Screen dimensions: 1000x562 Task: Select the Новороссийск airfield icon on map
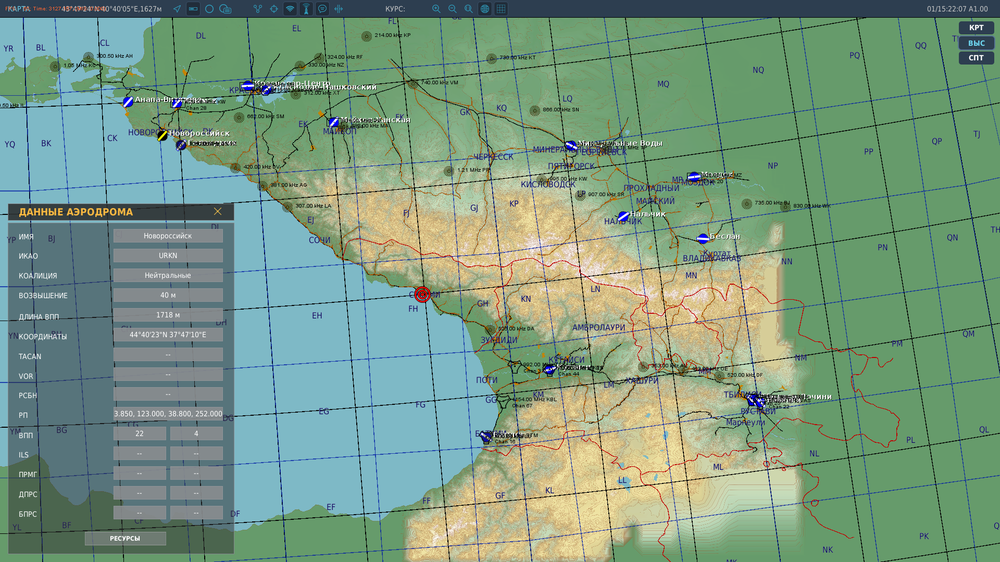[x=163, y=135]
